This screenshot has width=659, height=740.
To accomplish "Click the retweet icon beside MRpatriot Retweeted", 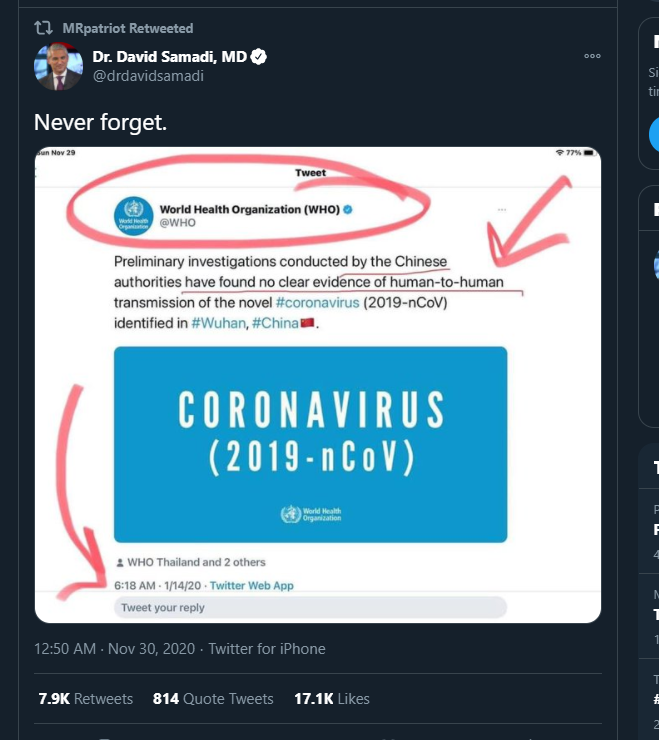I will 44,28.
